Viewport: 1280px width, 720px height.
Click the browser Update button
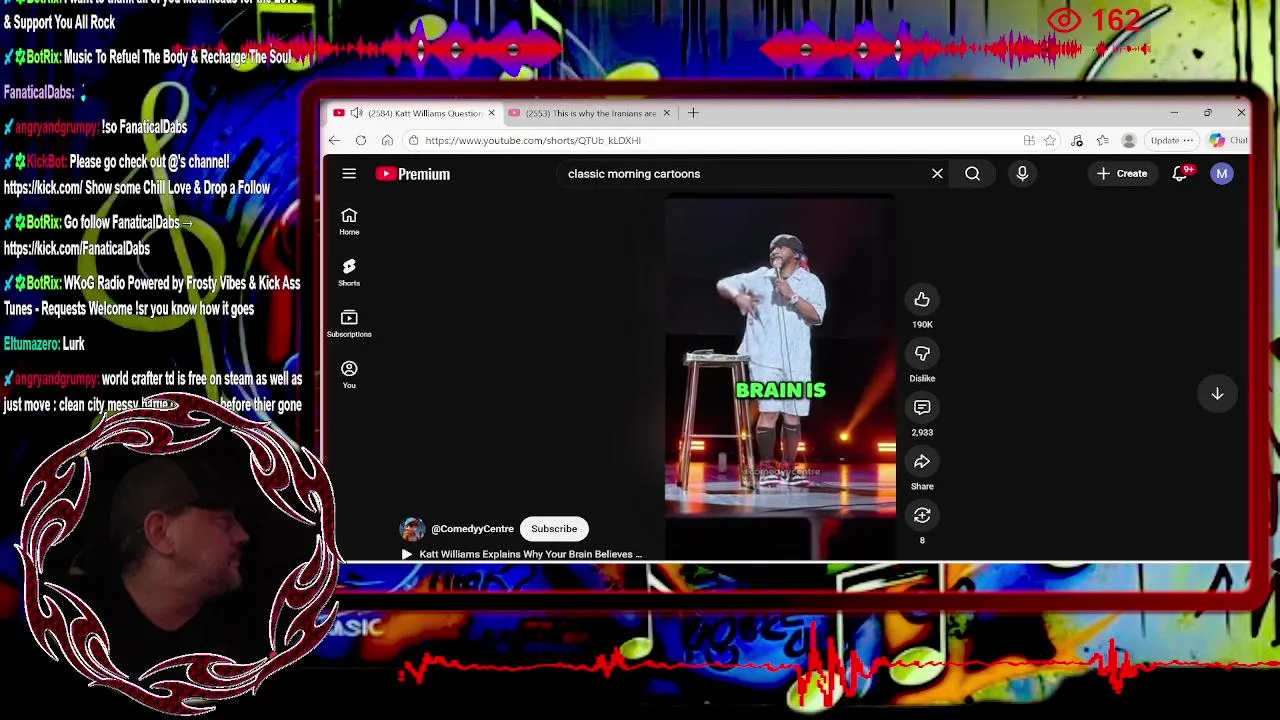[x=1172, y=140]
